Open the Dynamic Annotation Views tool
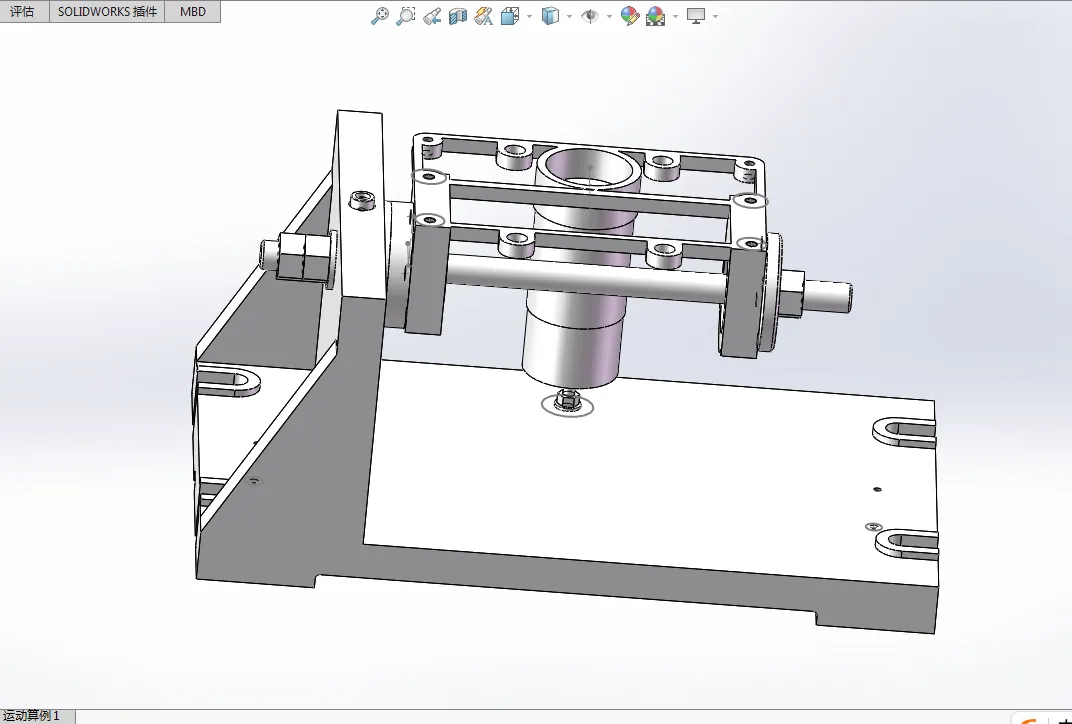 (483, 16)
